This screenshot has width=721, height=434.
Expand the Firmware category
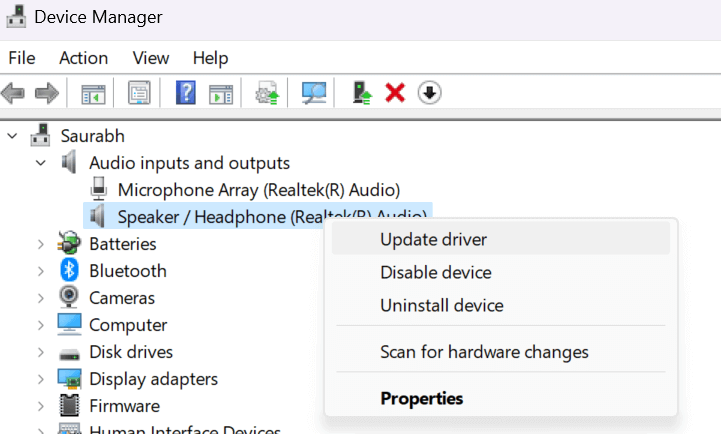coord(41,406)
